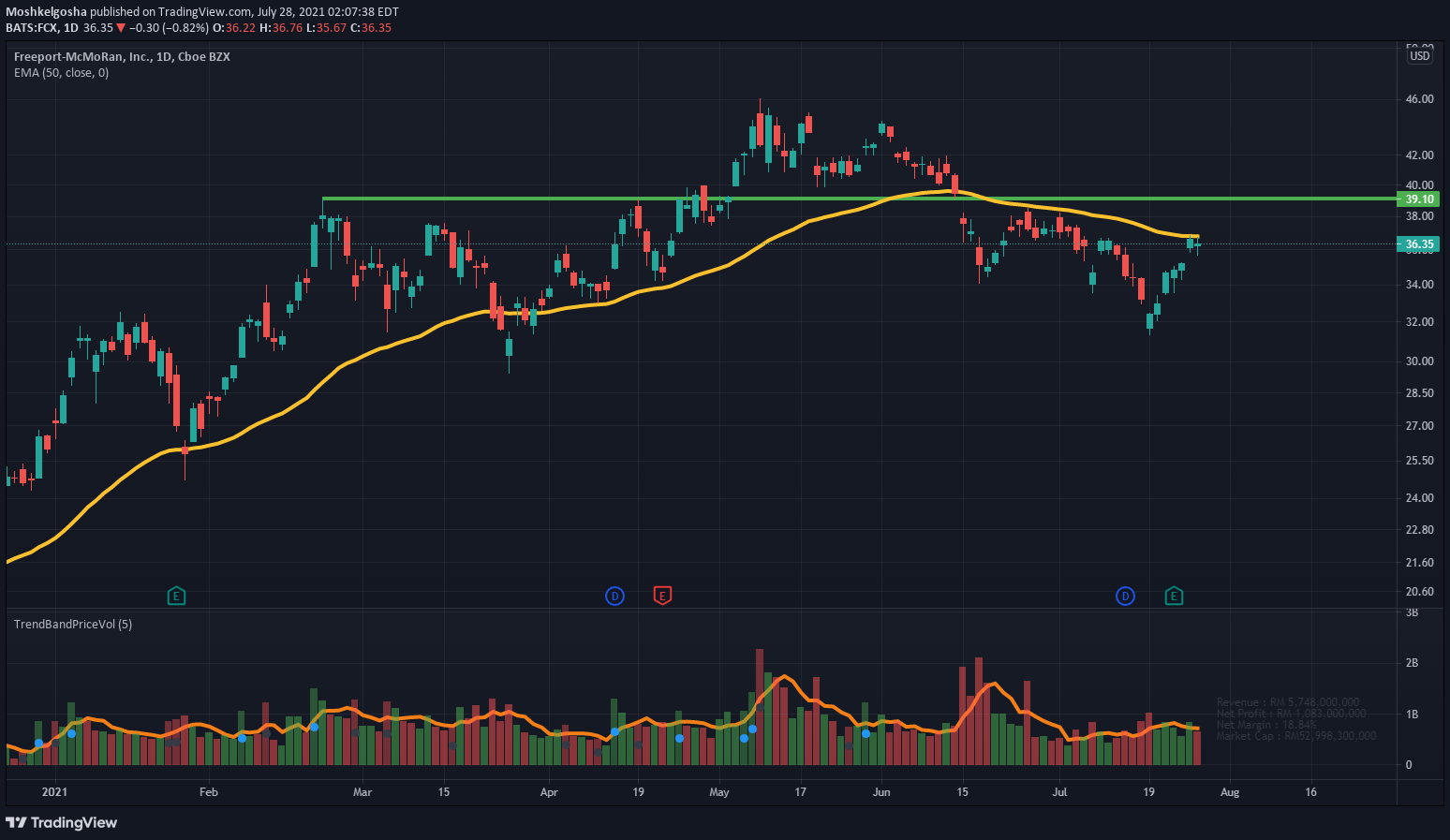This screenshot has height=840, width=1450.
Task: Click the Jul date axis label
Action: click(1060, 792)
